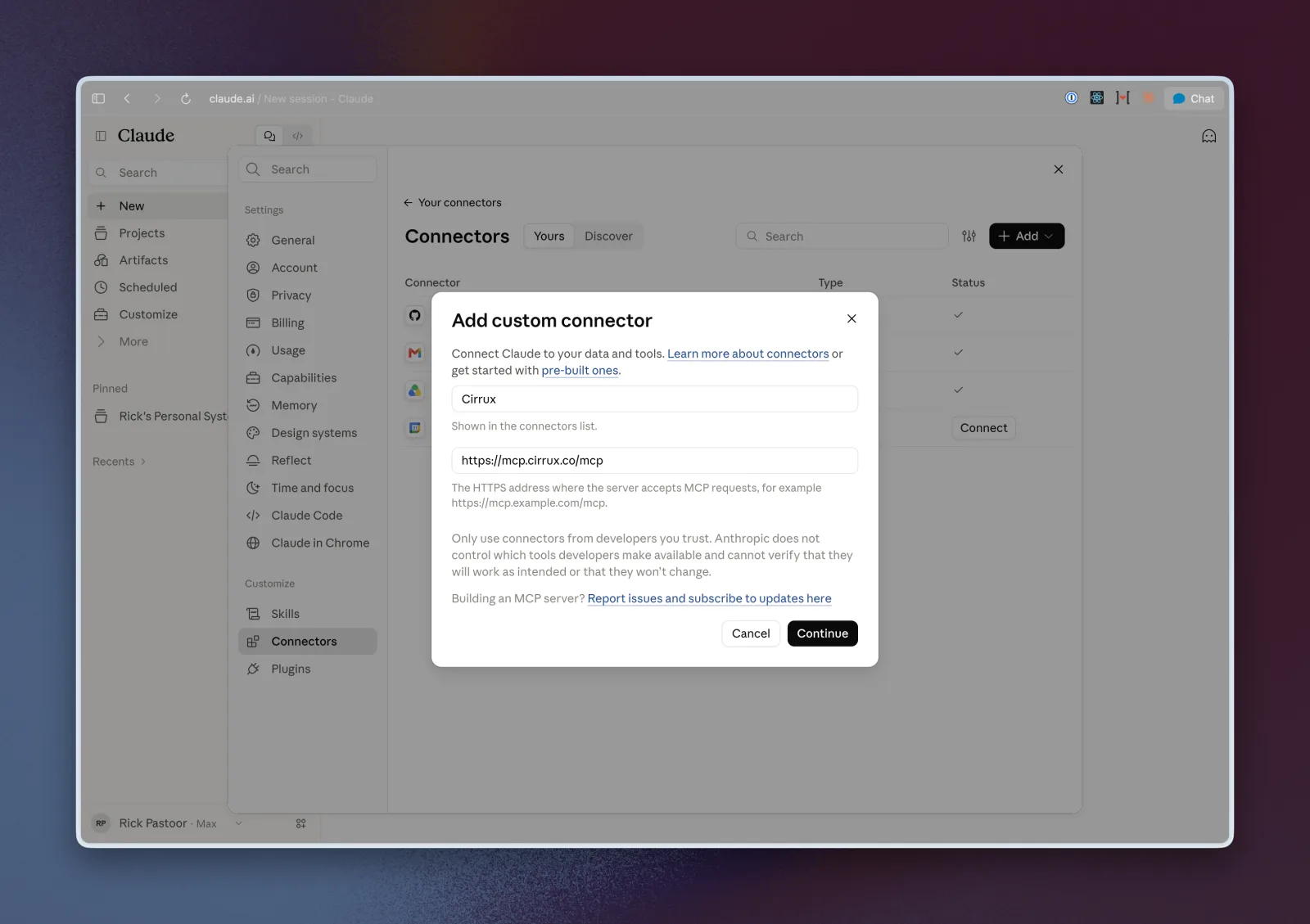Close the Add custom connector dialog
Screen dimensions: 1310x924
(851, 319)
